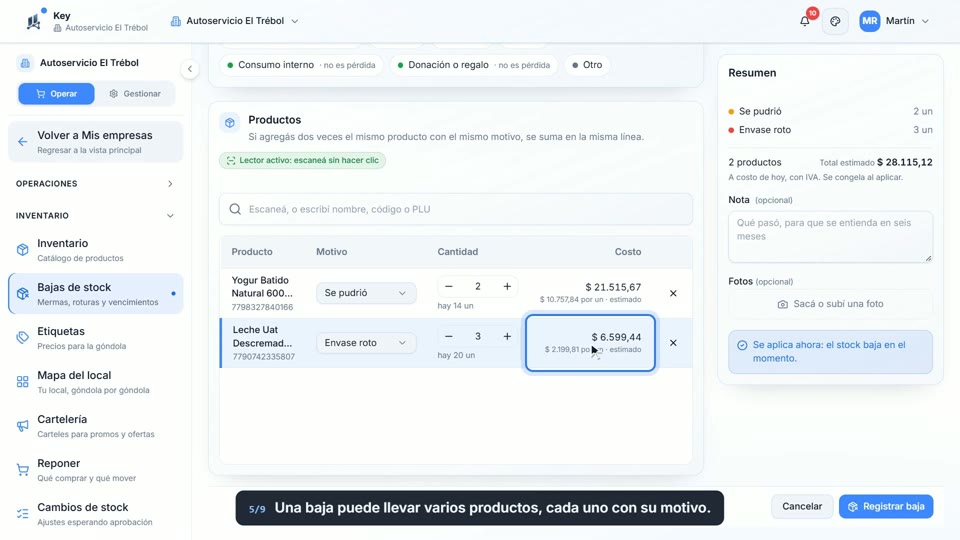Click the Total estimado $ 28.115,12 value
Image resolution: width=960 pixels, height=540 pixels.
[x=904, y=162]
